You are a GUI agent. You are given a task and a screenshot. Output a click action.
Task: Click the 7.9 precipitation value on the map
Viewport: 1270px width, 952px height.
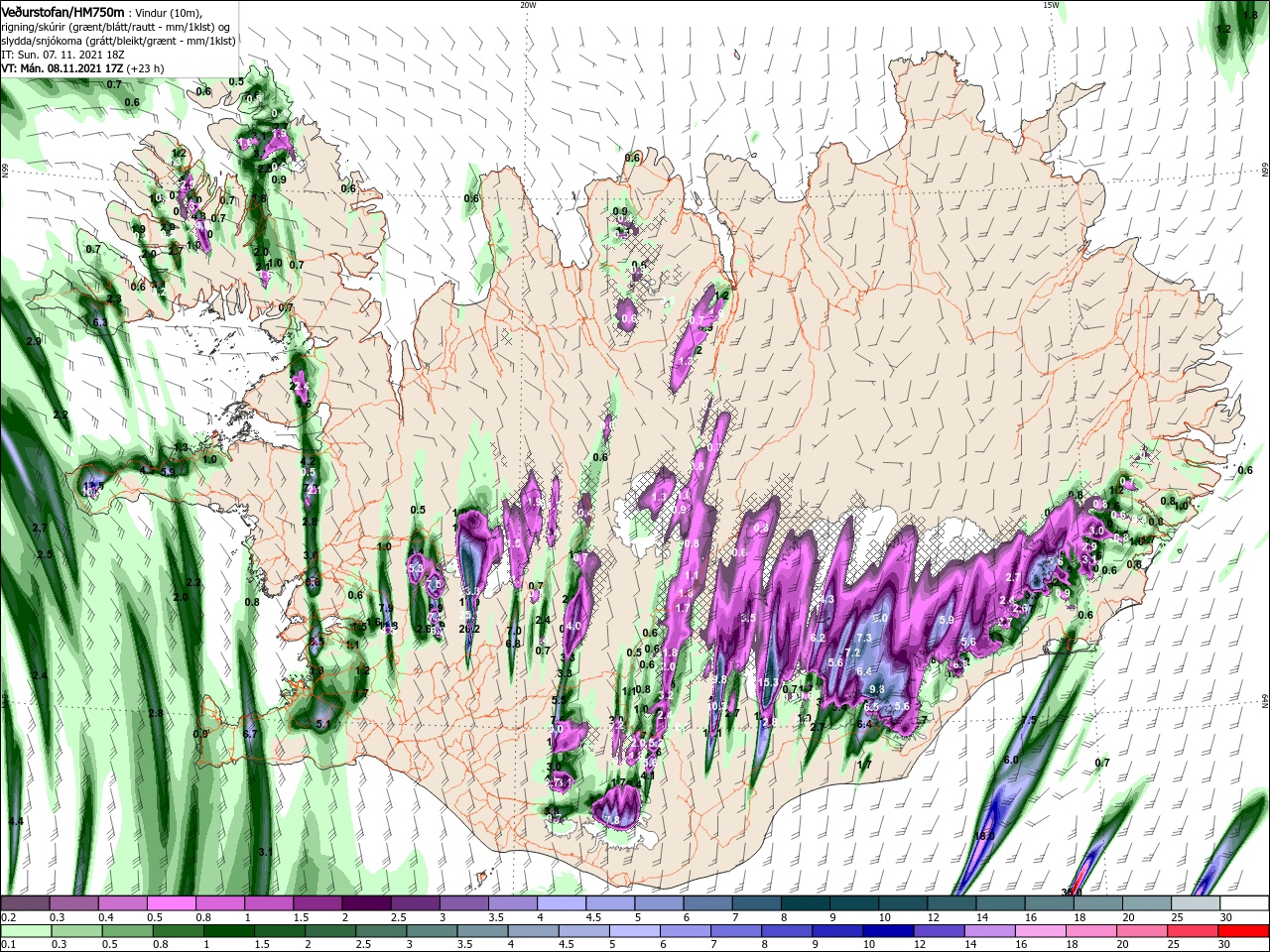(387, 608)
